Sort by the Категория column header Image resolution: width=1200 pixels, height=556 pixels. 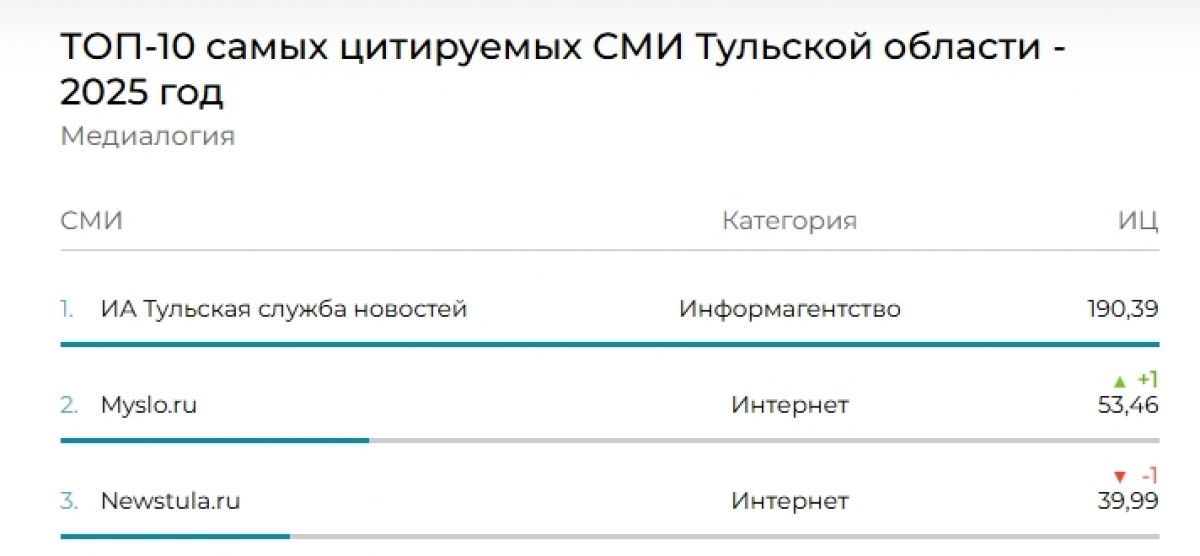click(x=789, y=221)
